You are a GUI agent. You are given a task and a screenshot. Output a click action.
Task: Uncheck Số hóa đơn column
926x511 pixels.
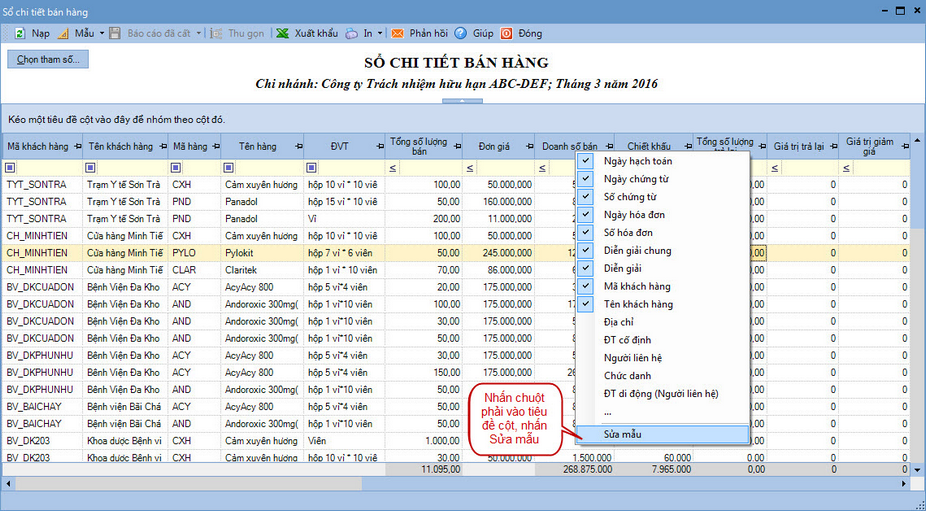585,232
